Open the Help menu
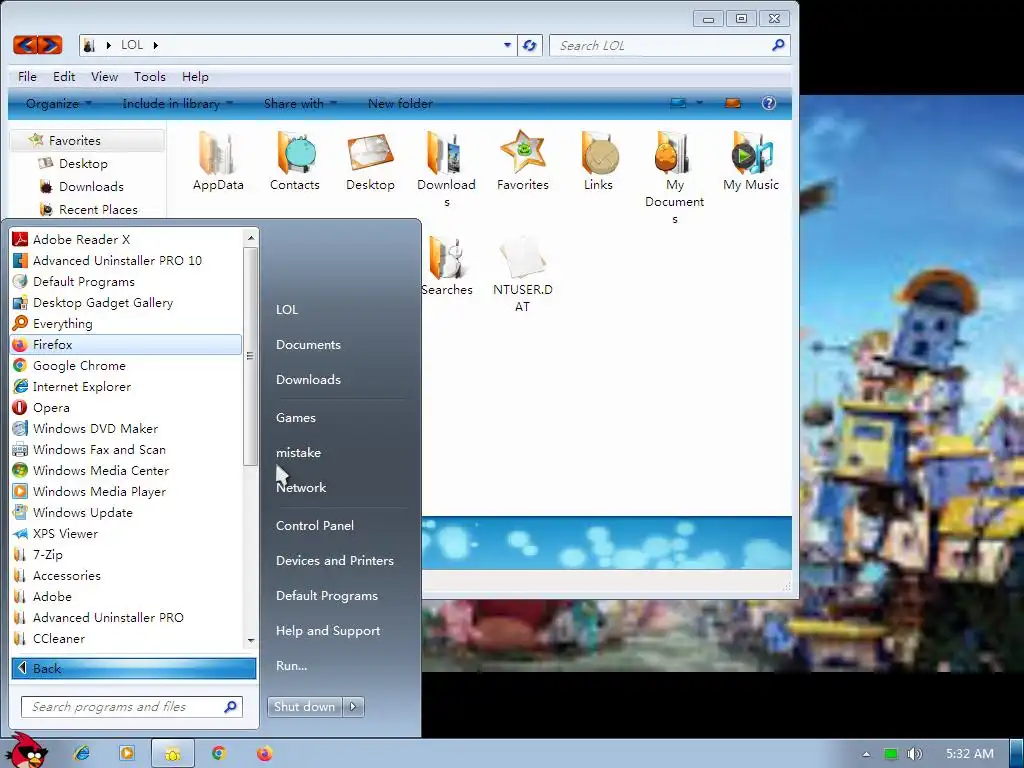The height and width of the screenshot is (768, 1024). 195,76
